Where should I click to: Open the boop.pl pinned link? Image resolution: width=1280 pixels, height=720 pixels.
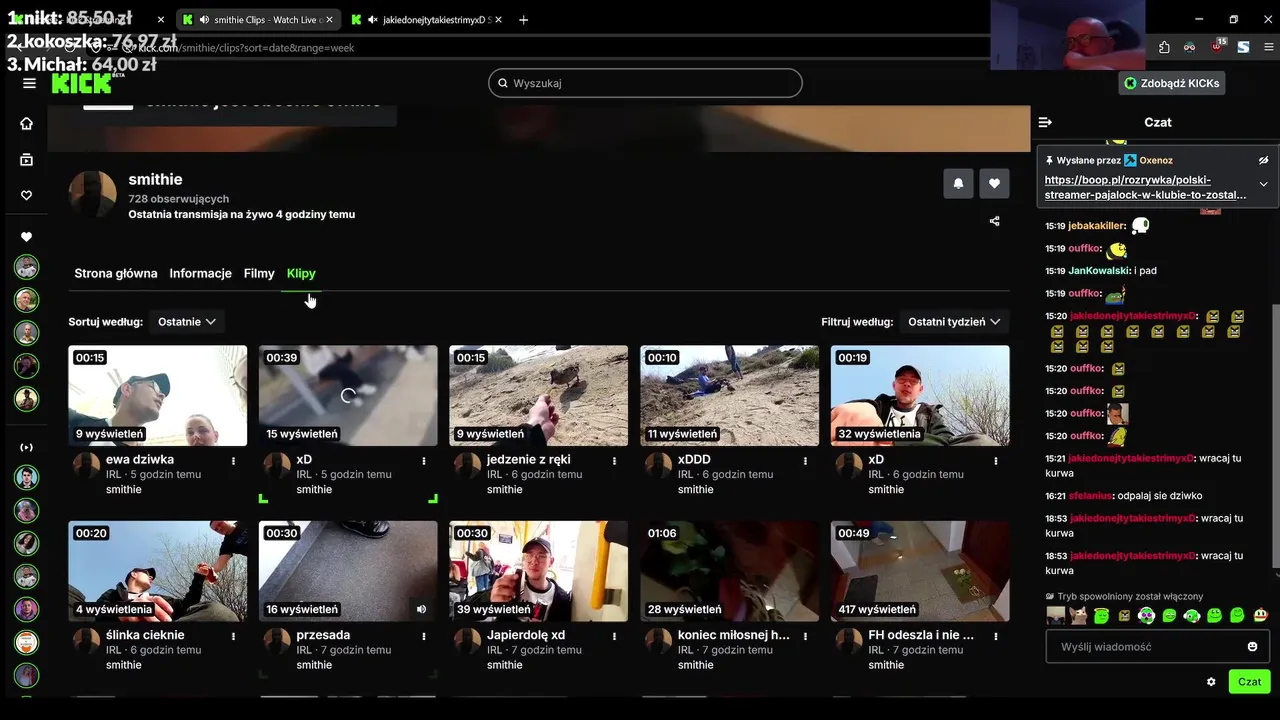1145,187
